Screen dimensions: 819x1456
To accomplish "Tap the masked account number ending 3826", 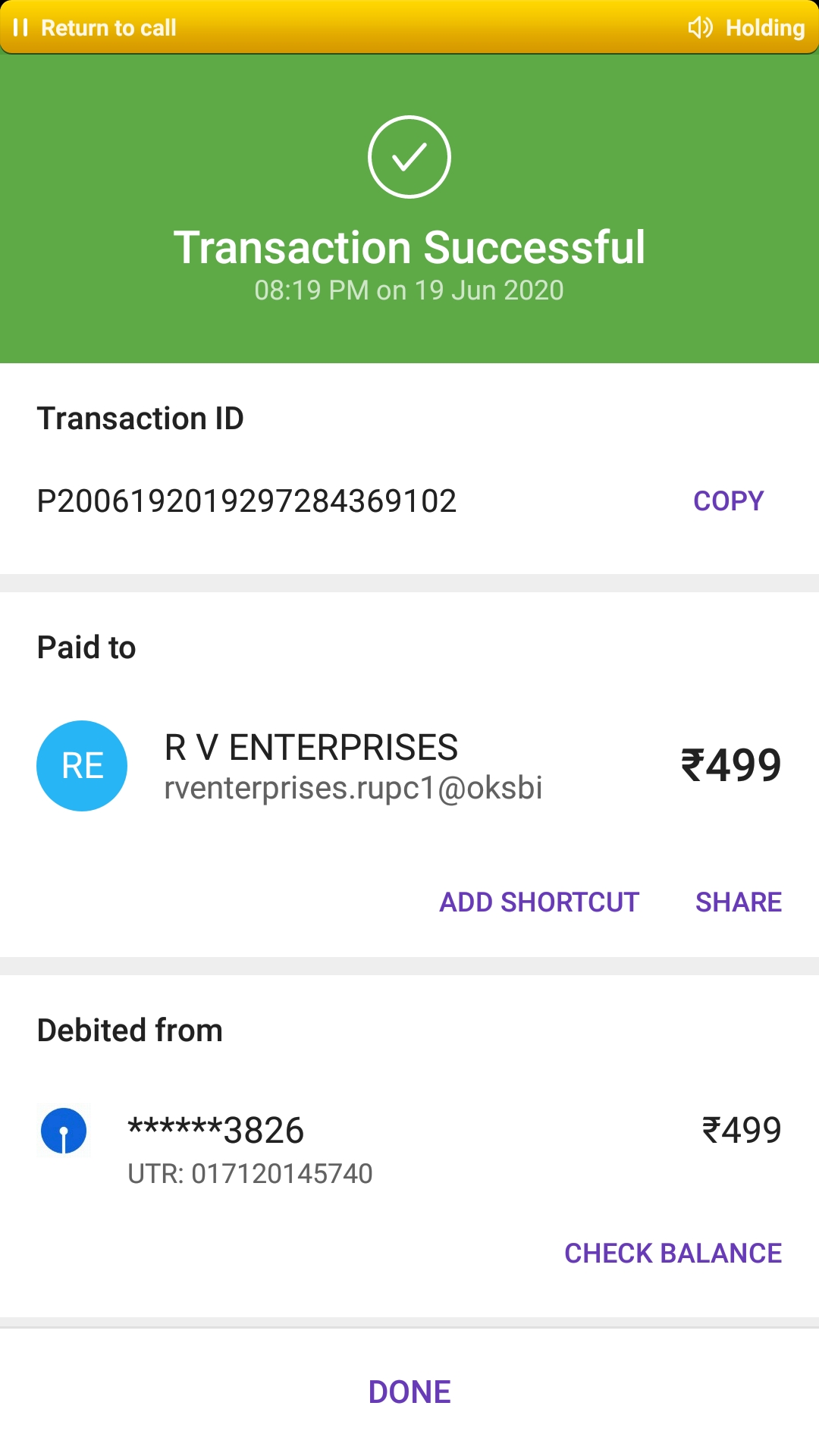I will 216,1130.
